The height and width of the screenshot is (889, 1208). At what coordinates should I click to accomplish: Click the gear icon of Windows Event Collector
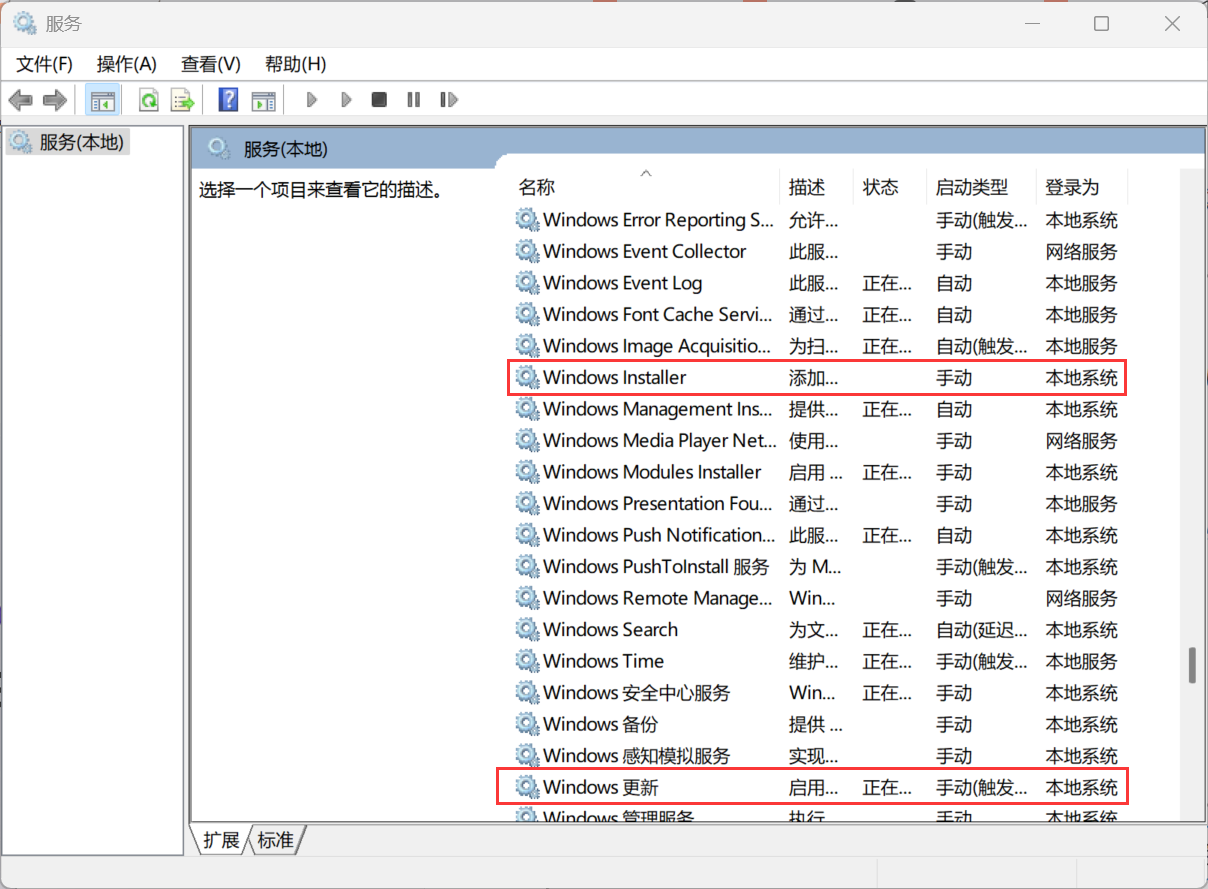527,252
